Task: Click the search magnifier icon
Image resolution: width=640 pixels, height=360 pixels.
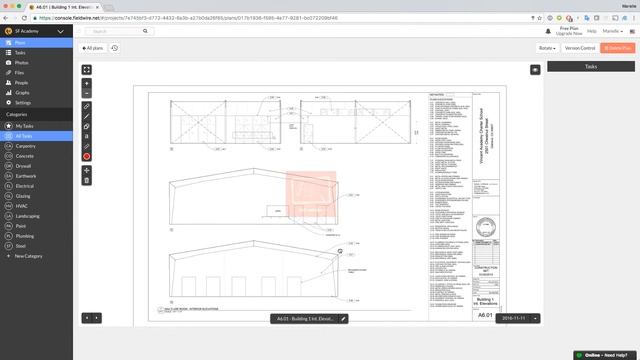Action: (x=145, y=31)
